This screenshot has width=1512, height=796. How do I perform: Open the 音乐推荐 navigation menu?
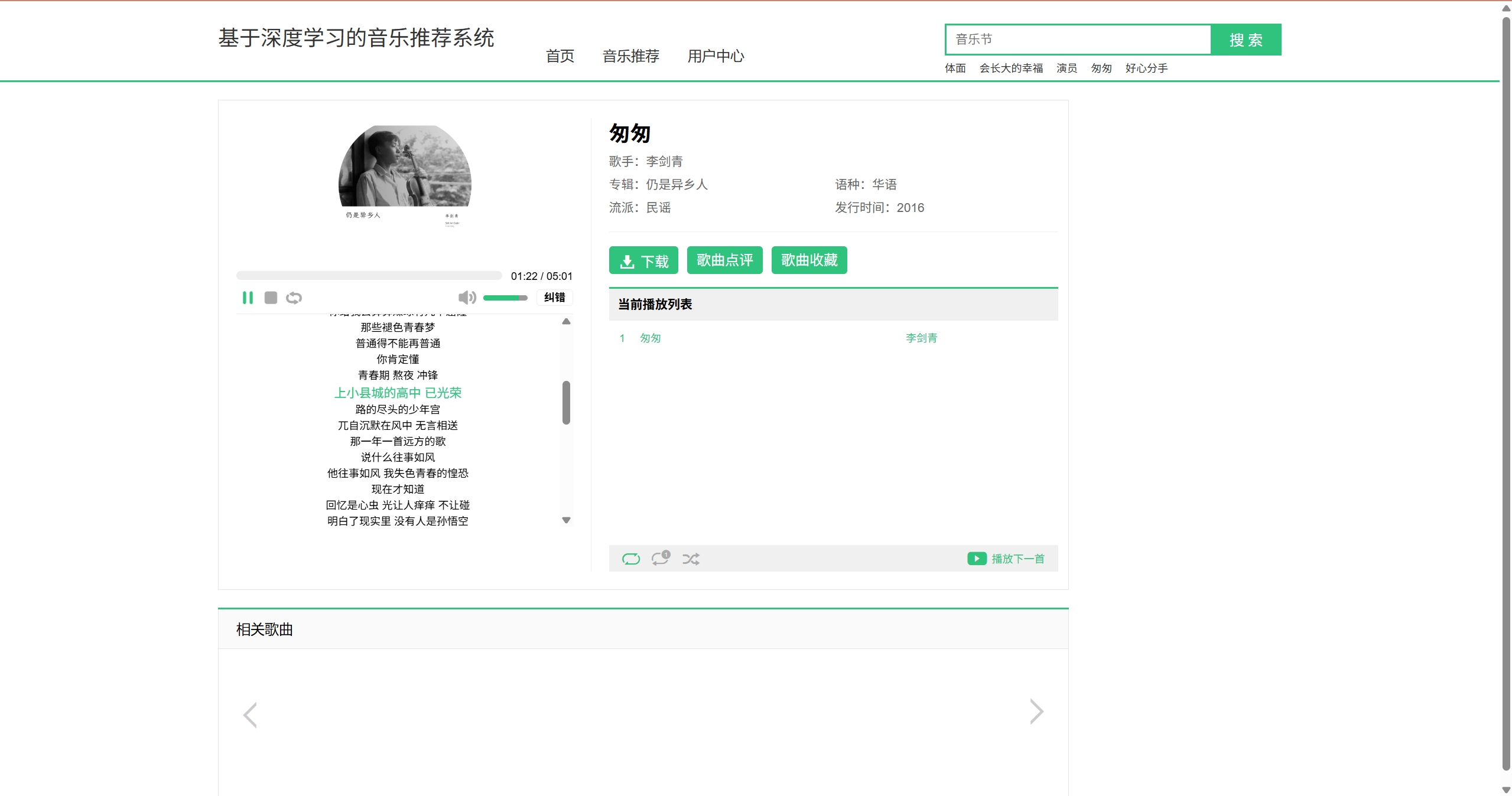pyautogui.click(x=630, y=56)
